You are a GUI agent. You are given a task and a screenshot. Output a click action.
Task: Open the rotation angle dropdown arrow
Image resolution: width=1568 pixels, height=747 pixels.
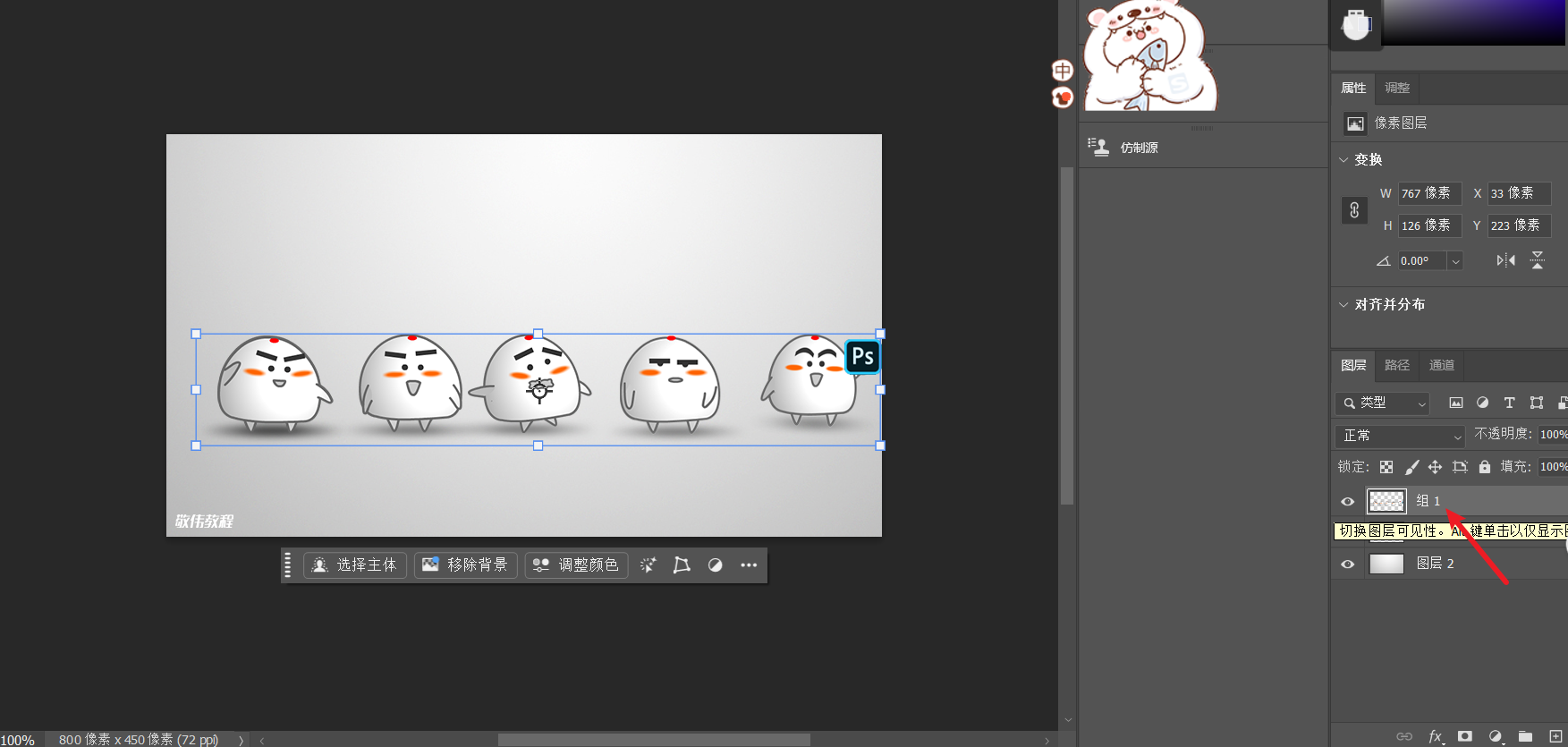click(1455, 261)
